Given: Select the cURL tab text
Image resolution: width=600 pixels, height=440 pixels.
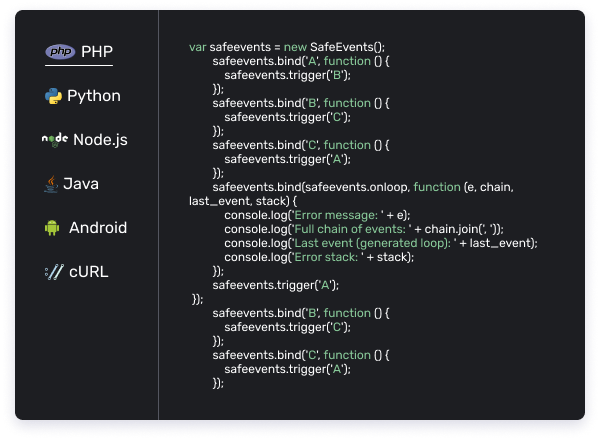Looking at the screenshot, I should (x=89, y=272).
